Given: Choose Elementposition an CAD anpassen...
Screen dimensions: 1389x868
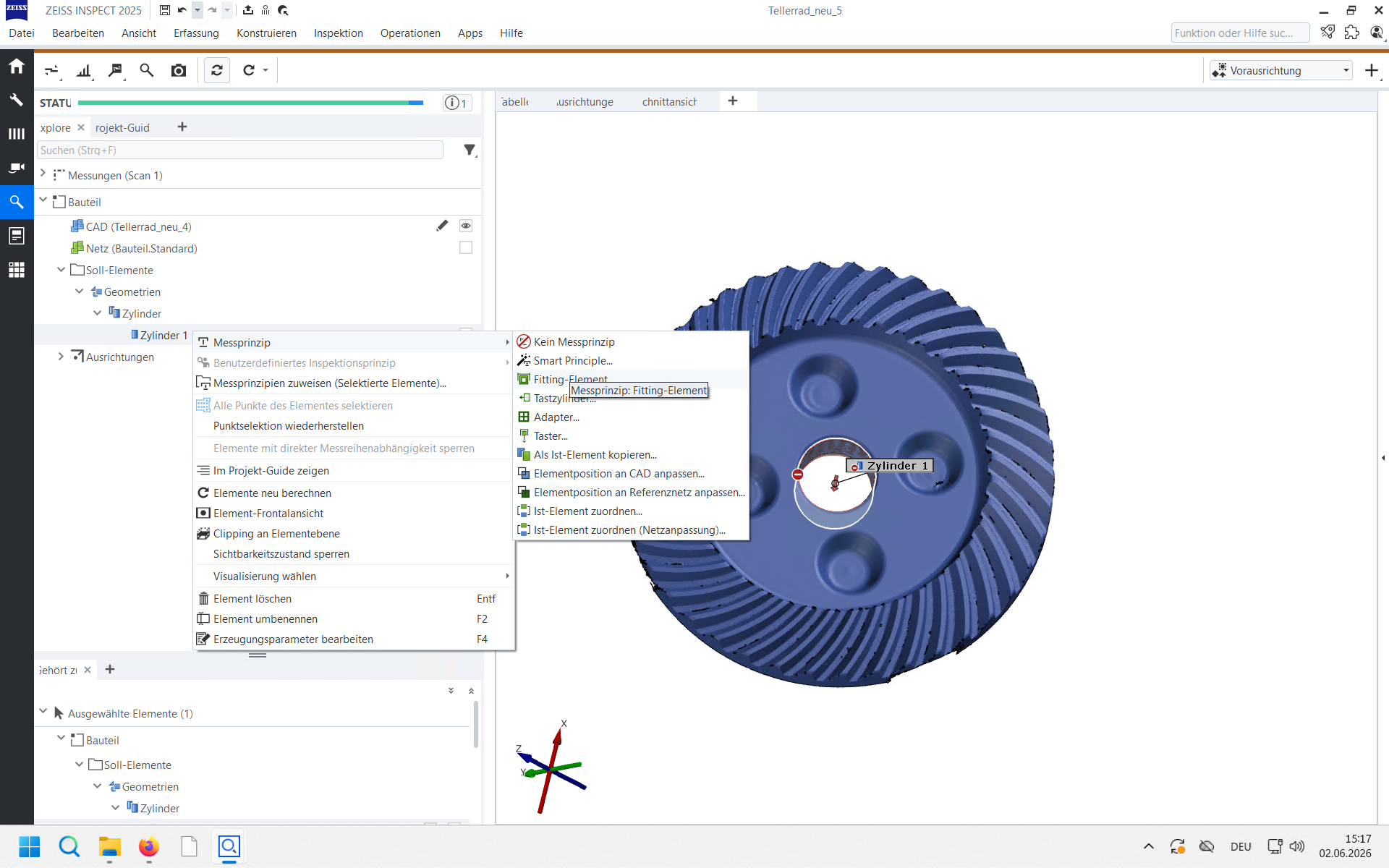Looking at the screenshot, I should click(631, 473).
